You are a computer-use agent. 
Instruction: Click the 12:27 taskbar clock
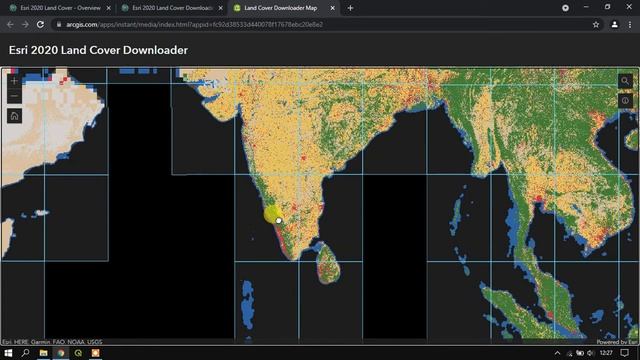(606, 353)
